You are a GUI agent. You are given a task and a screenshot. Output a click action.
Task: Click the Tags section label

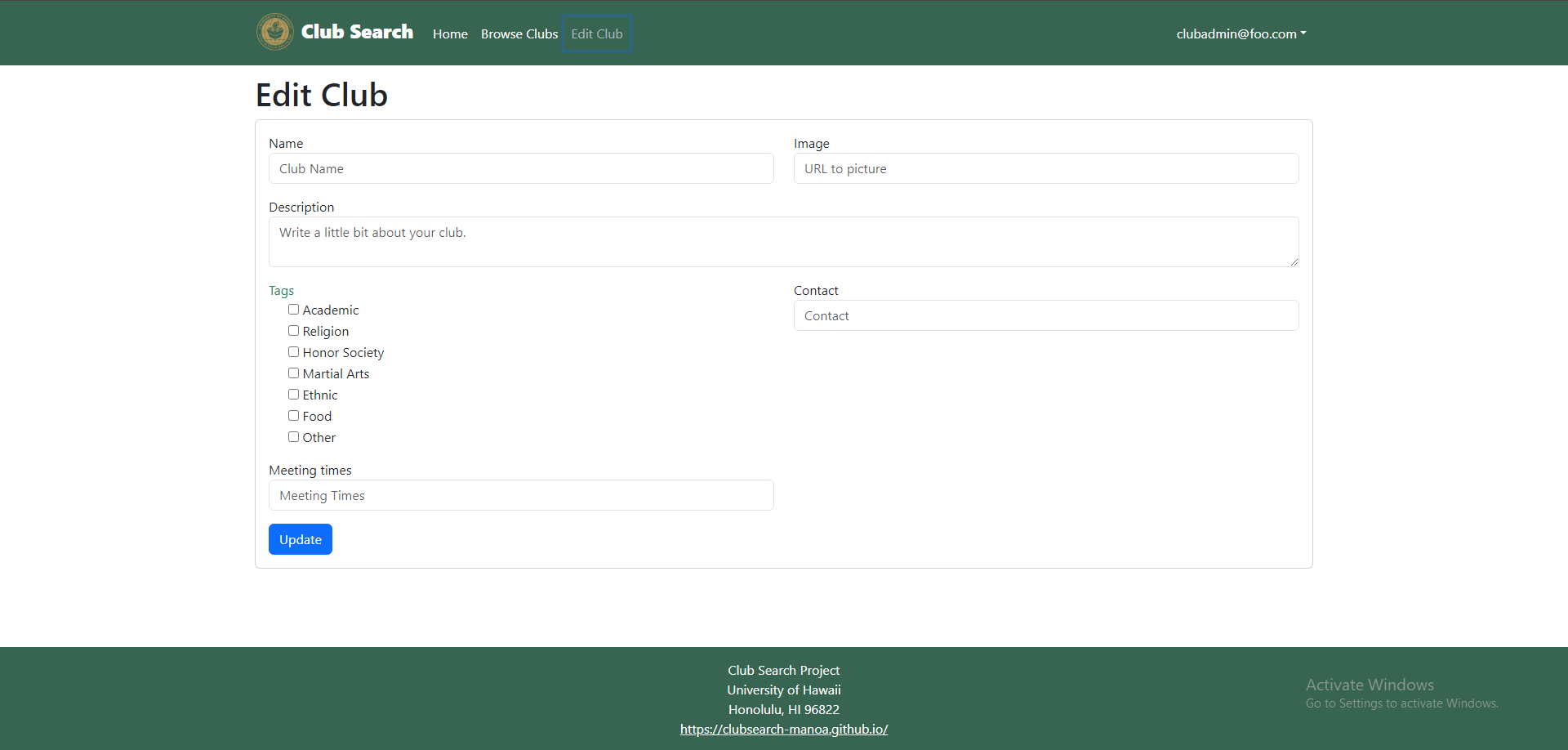[x=281, y=290]
